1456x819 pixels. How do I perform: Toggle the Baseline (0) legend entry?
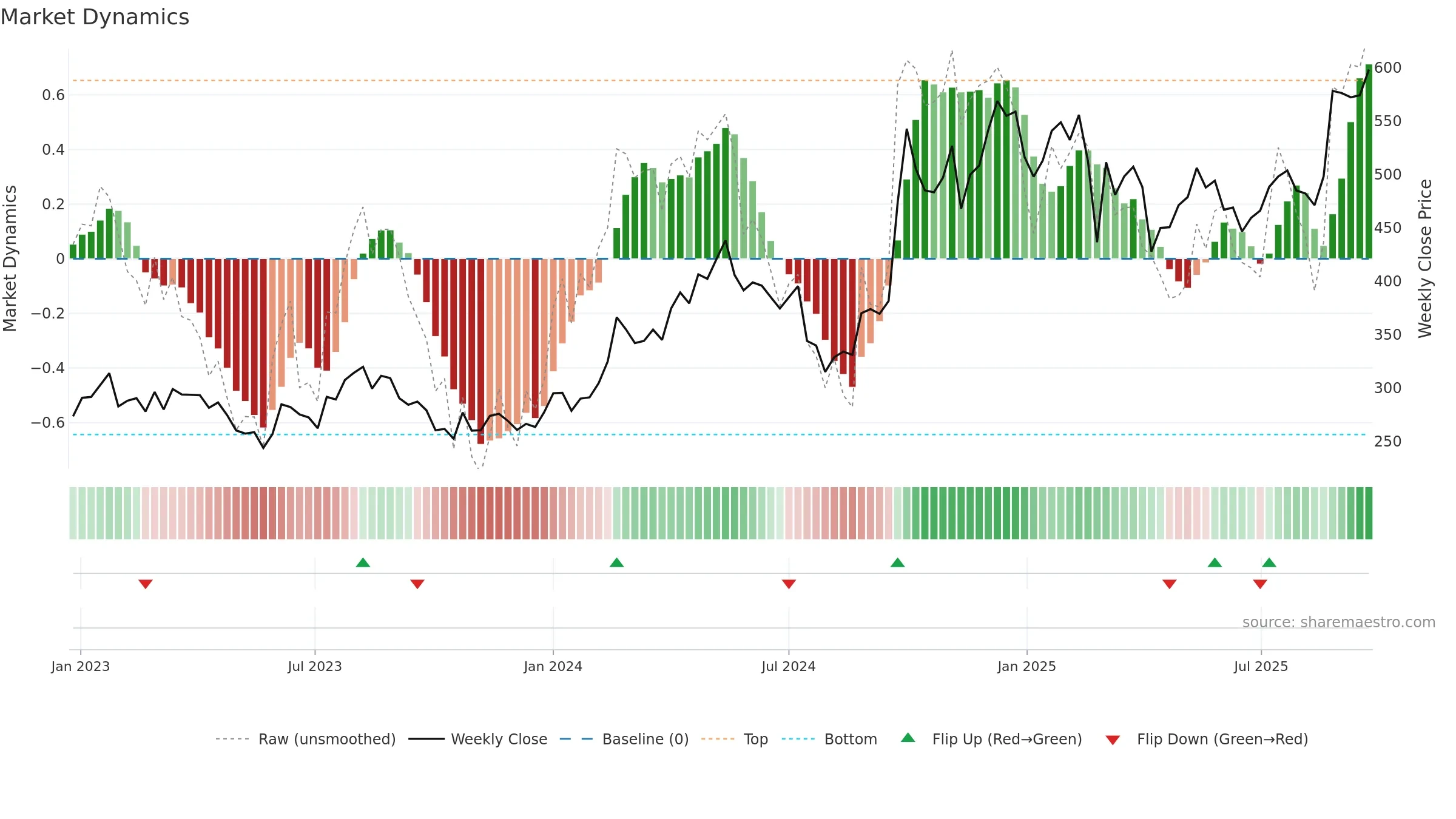click(x=624, y=739)
